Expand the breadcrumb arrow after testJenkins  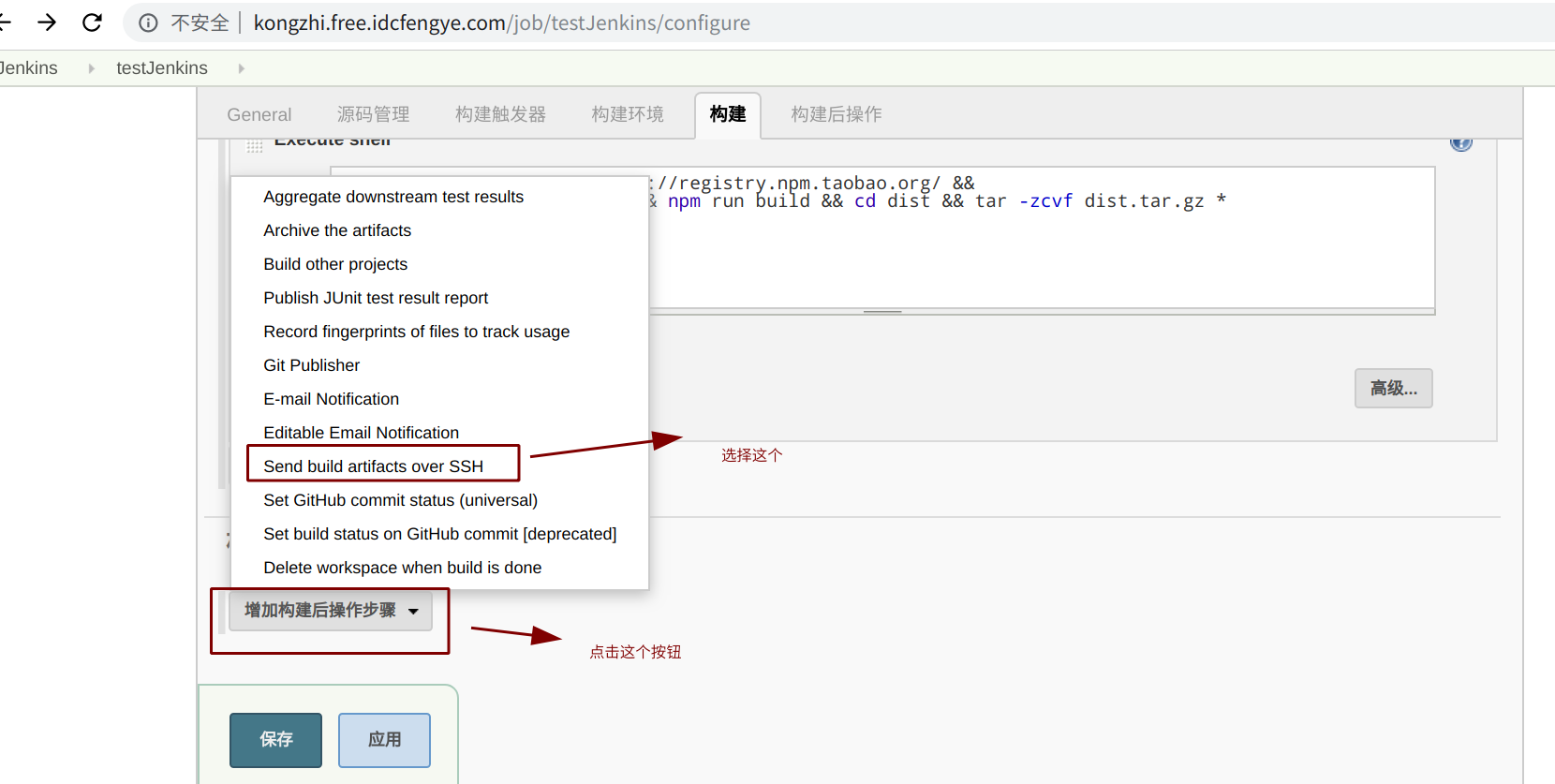tap(242, 68)
